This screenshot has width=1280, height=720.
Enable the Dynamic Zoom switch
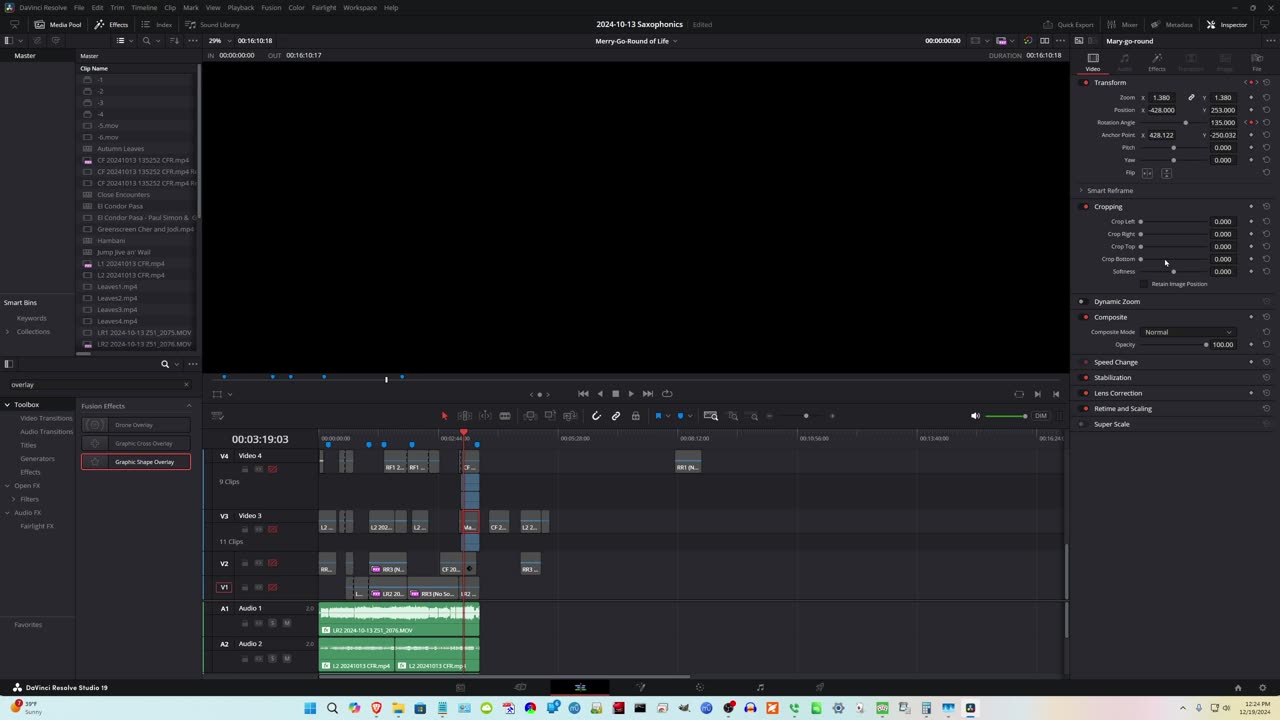(x=1081, y=301)
